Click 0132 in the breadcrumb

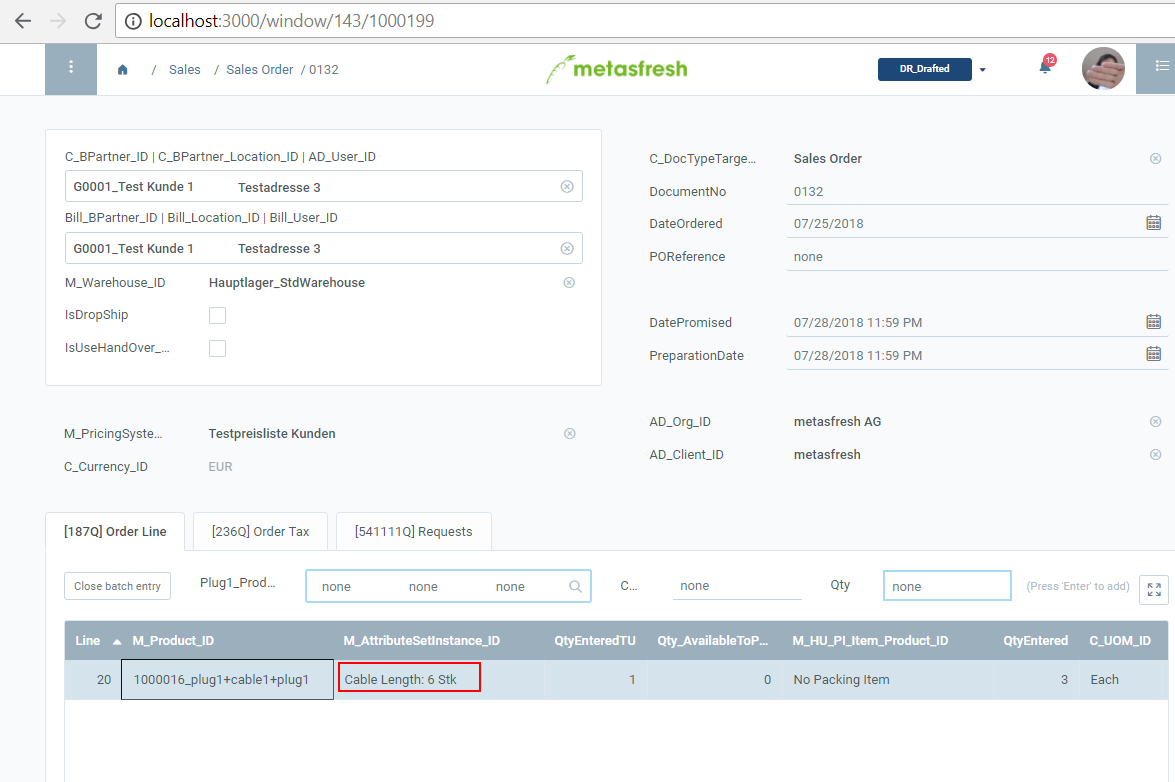tap(324, 70)
